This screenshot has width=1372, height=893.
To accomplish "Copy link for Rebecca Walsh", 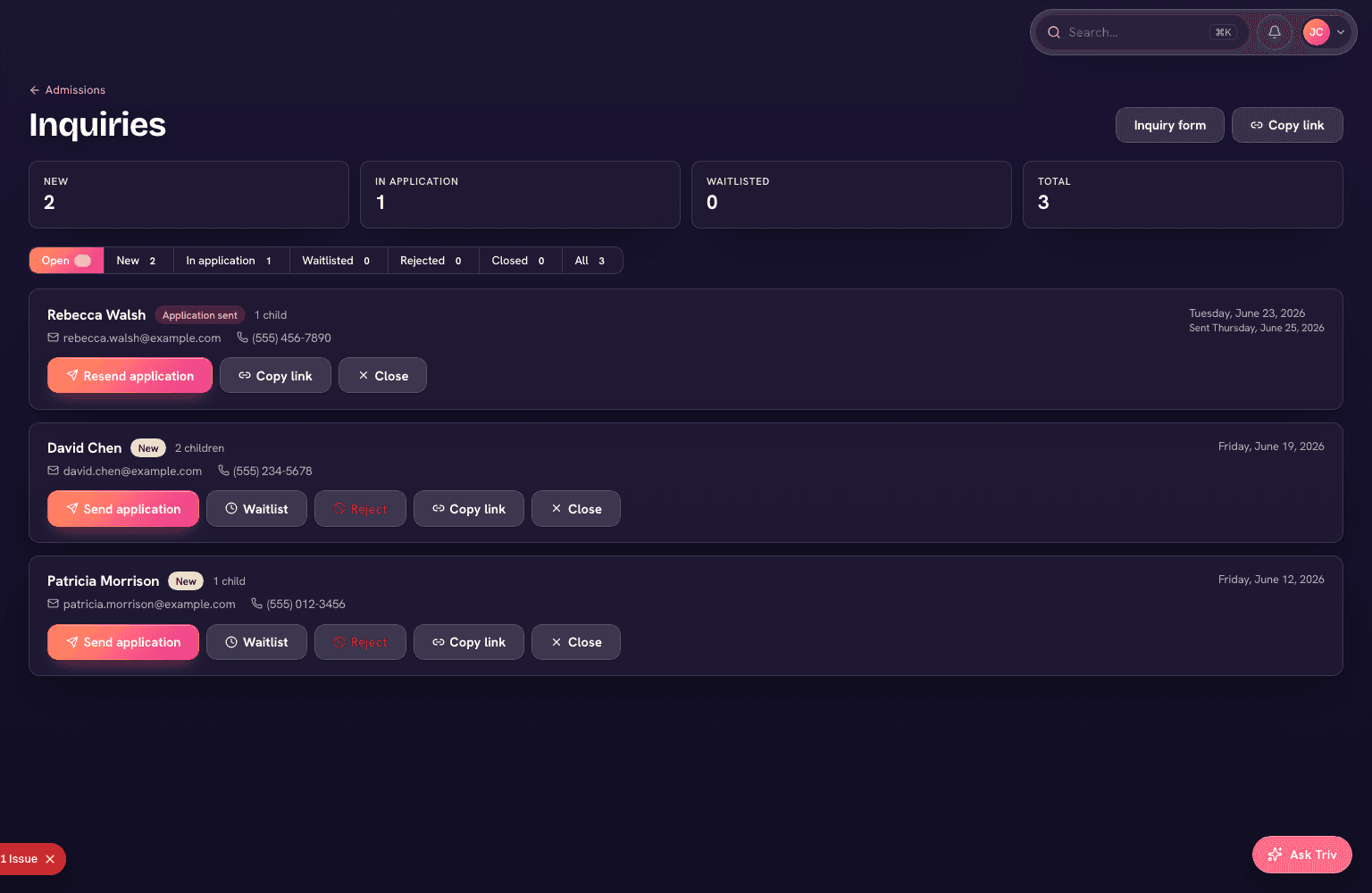I will [x=275, y=376].
